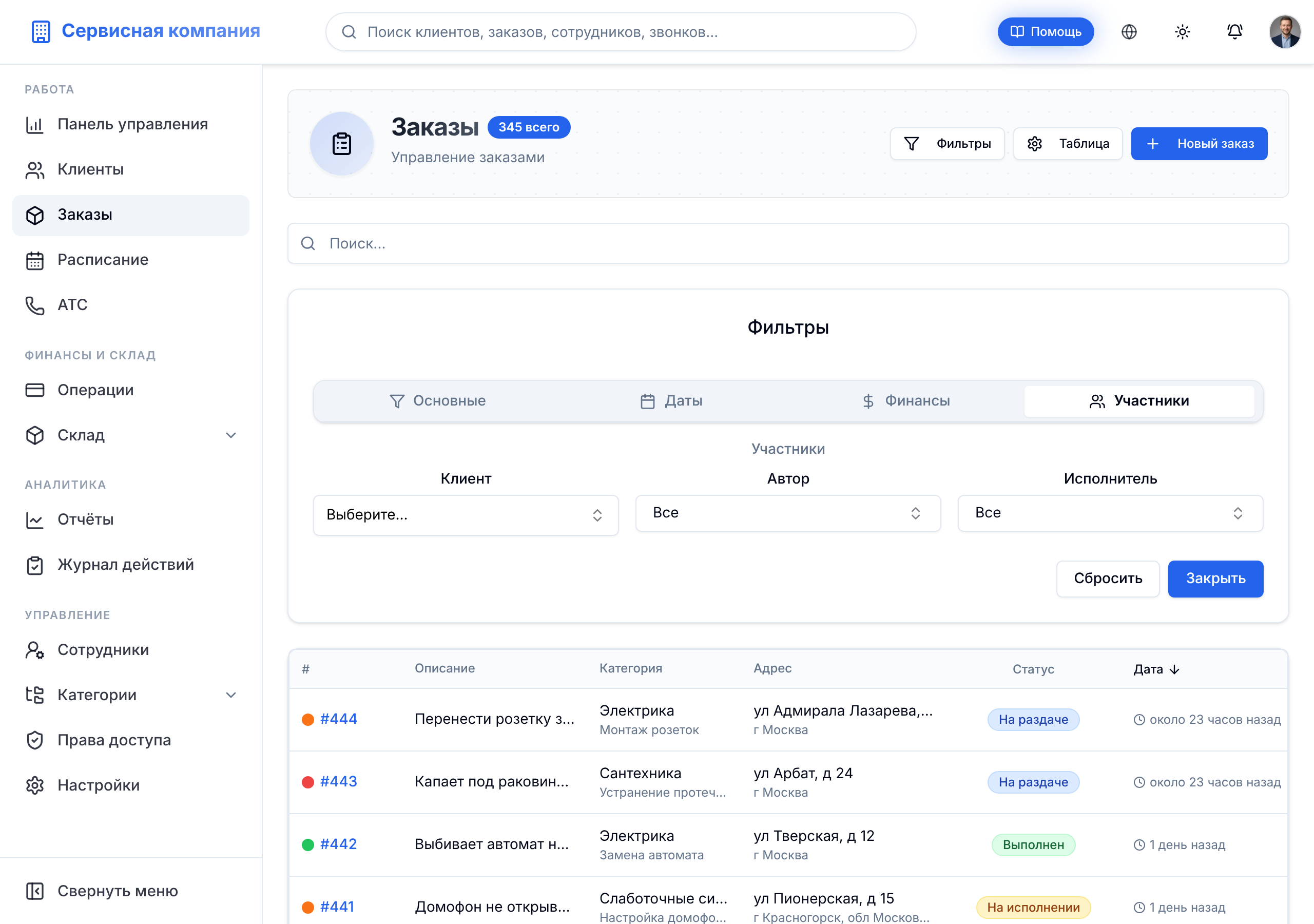Open the user profile avatar
The image size is (1314, 924).
tap(1284, 32)
